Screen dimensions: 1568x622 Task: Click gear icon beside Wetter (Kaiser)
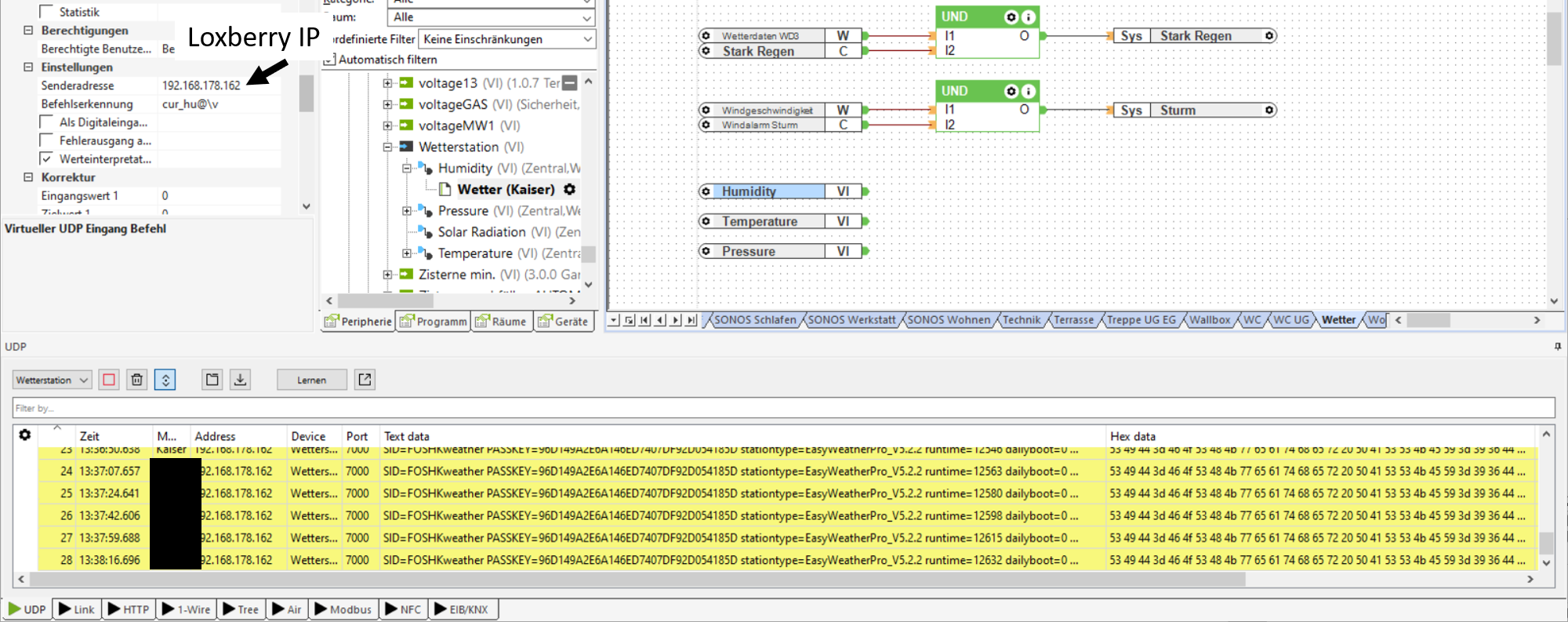coord(570,189)
